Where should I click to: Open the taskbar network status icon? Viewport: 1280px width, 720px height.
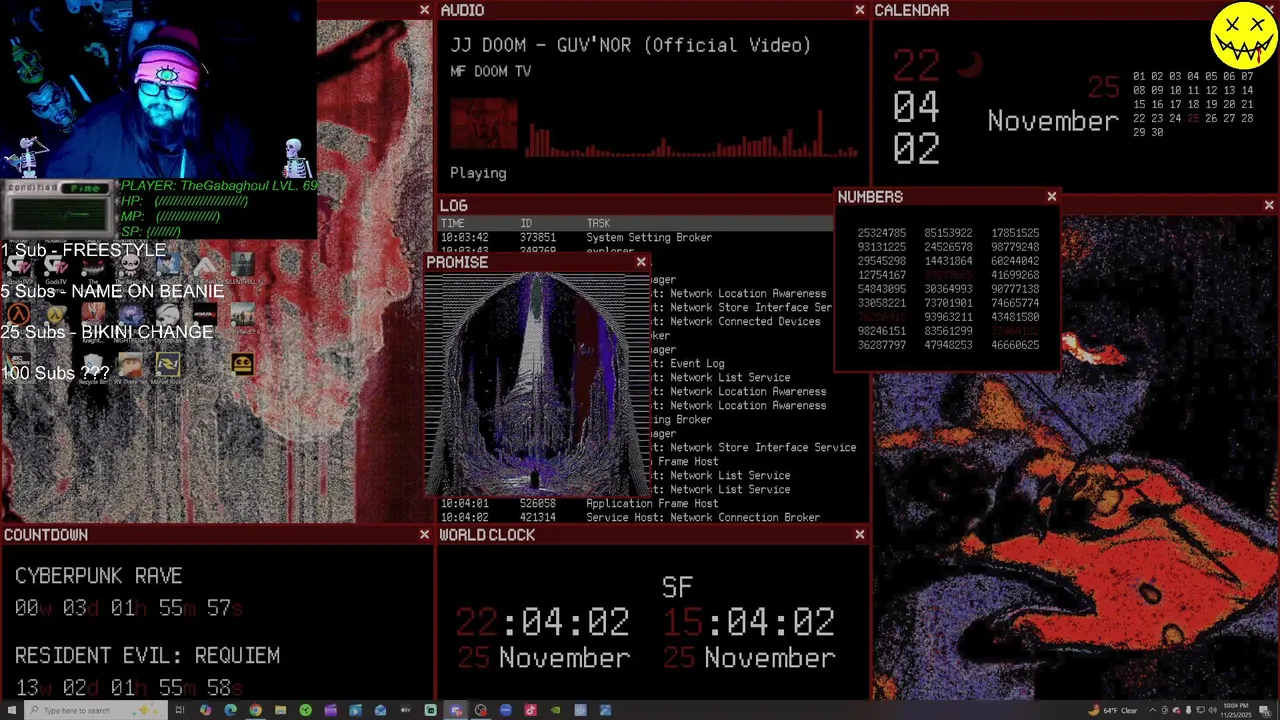1200,710
